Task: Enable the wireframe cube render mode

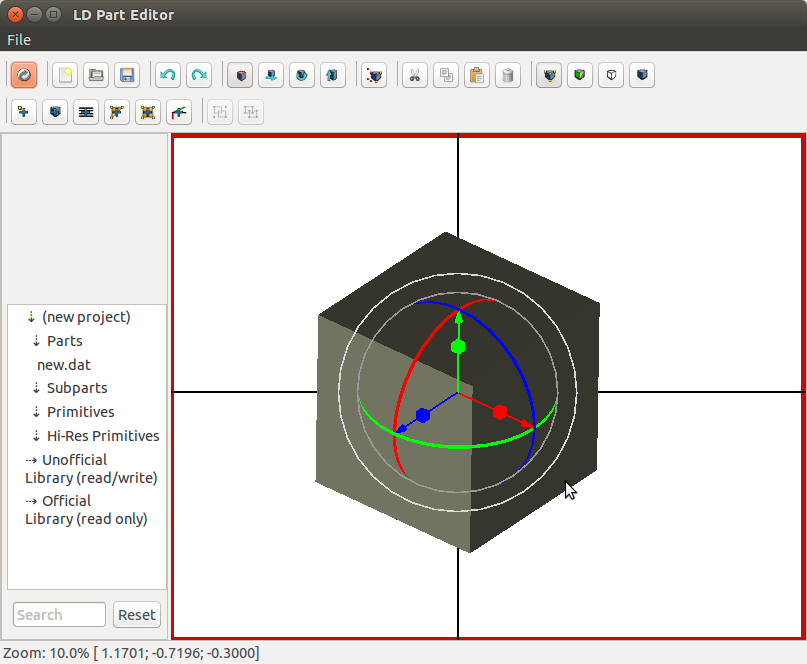Action: tap(611, 75)
